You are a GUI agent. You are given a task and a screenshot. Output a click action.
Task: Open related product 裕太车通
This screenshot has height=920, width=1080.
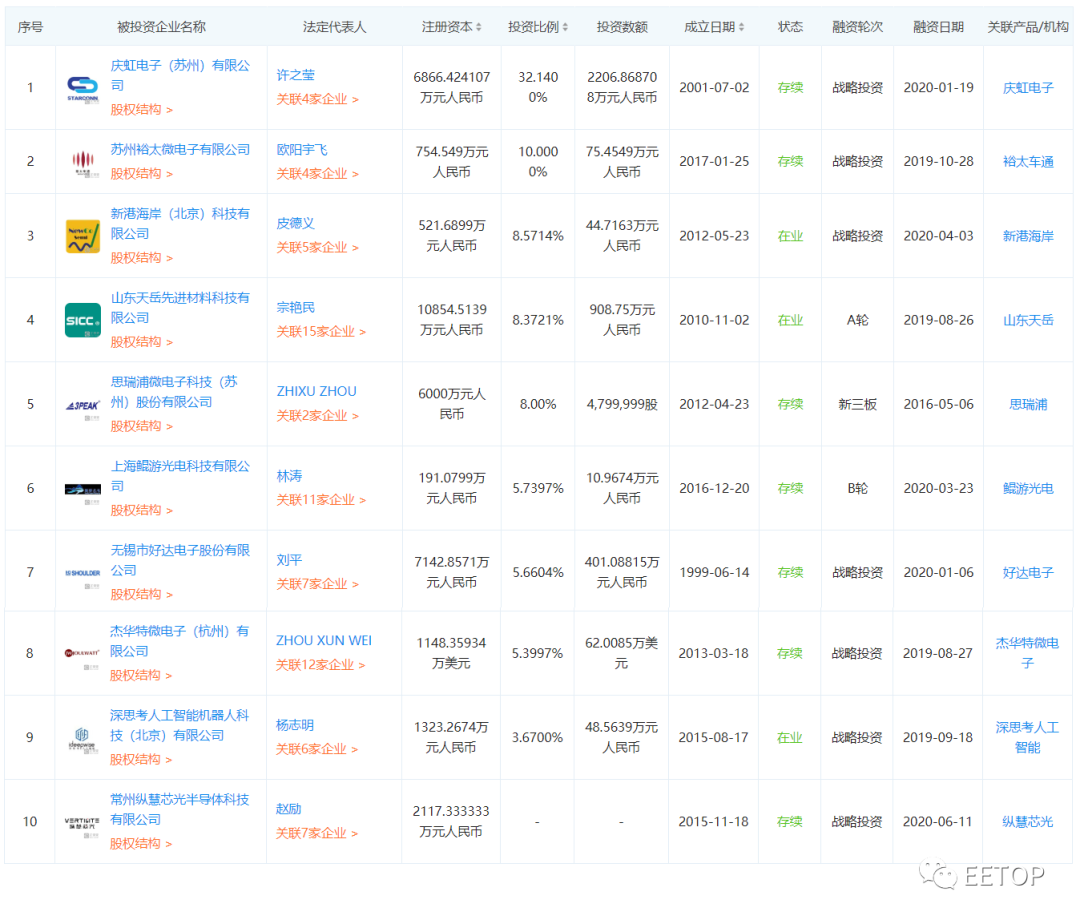[x=1028, y=162]
